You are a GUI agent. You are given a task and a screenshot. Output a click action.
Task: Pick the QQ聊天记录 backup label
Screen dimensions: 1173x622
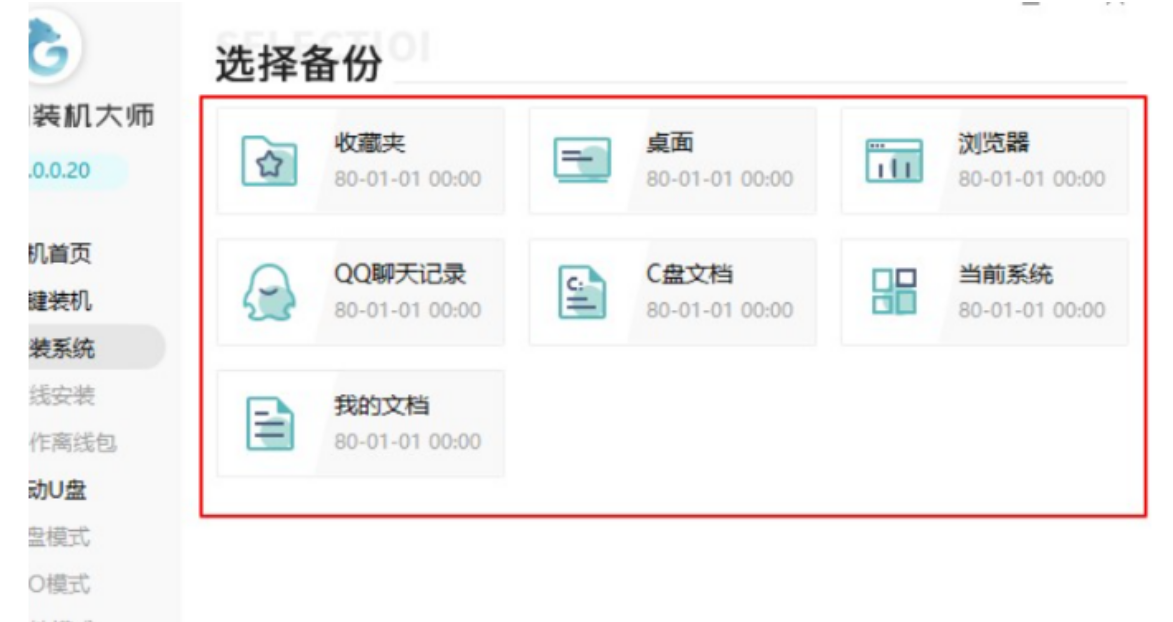coord(400,275)
